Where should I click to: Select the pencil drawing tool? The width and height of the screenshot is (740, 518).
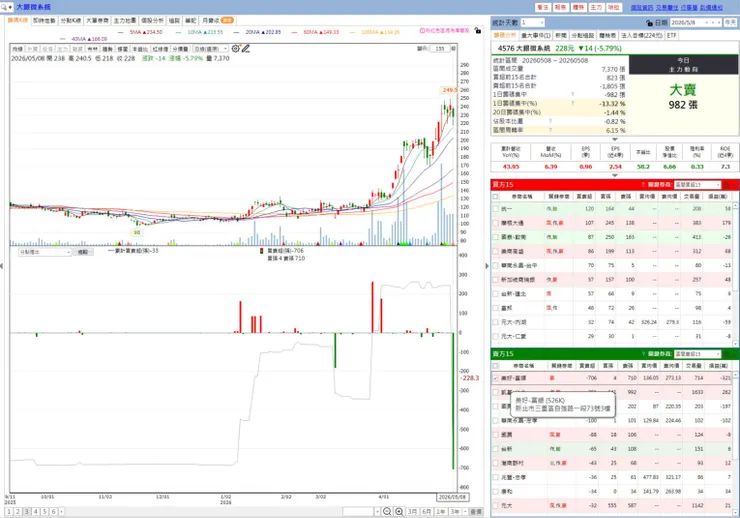(x=246, y=48)
